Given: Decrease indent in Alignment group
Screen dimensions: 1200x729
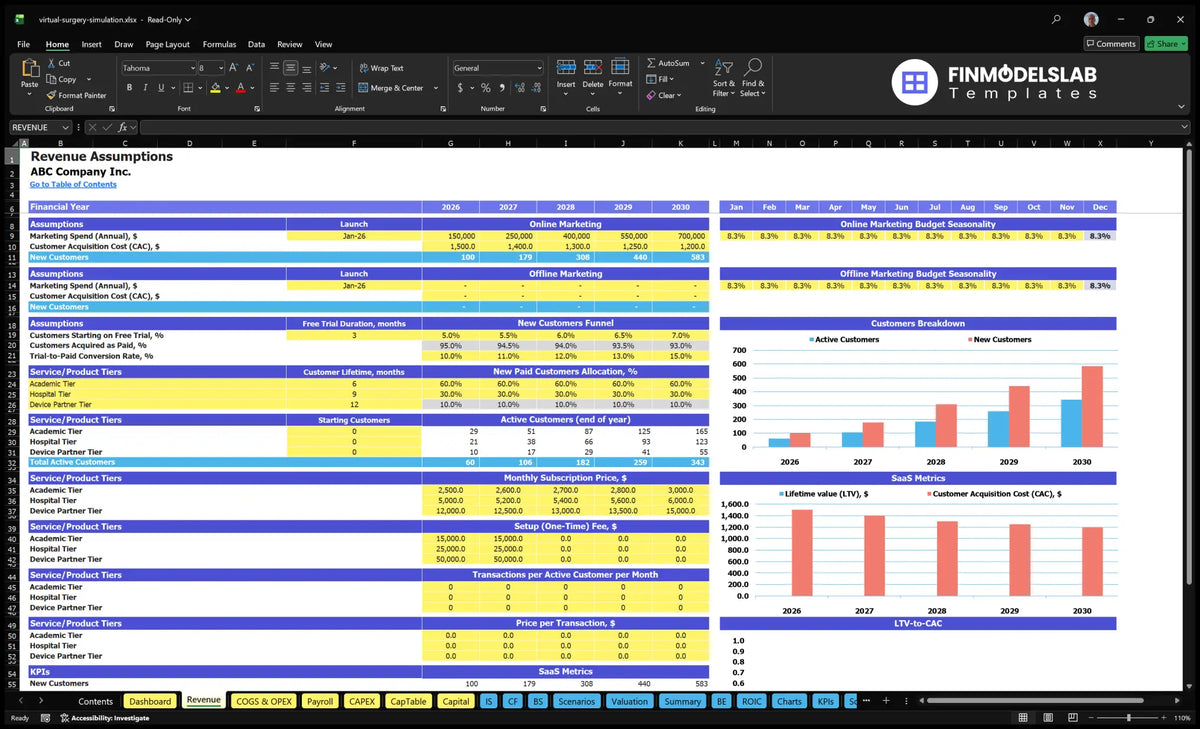Looking at the screenshot, I should click(326, 88).
